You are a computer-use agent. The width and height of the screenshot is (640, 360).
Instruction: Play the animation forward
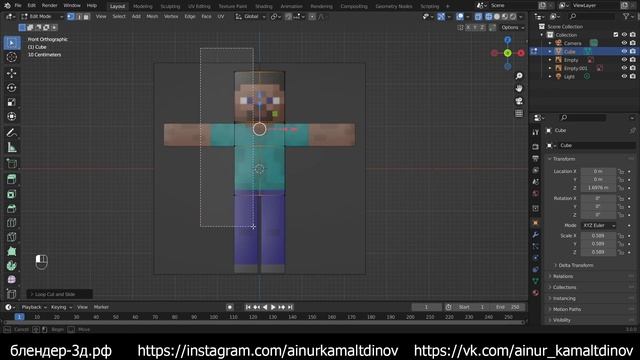click(x=273, y=307)
